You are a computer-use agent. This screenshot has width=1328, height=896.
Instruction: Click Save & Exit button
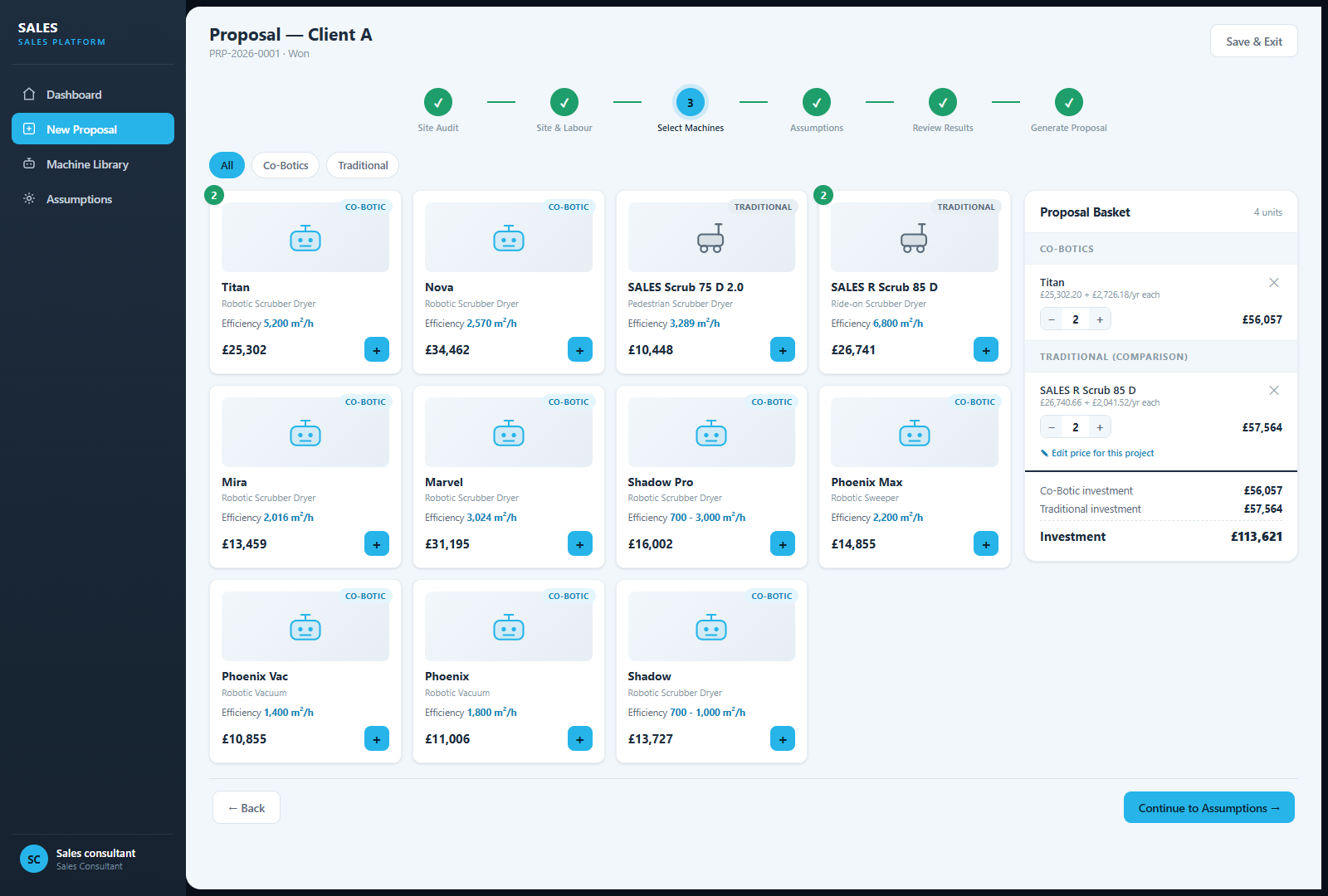[1254, 41]
